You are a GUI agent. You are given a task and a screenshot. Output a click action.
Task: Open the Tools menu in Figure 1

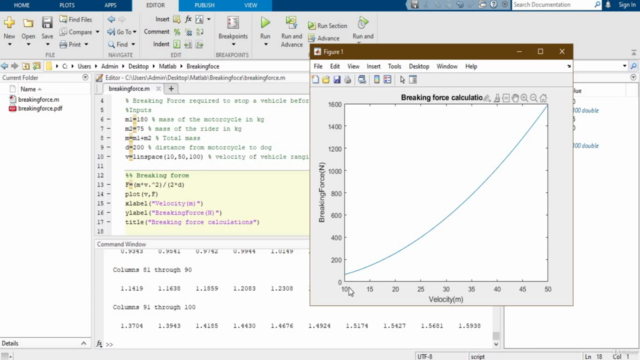point(394,66)
